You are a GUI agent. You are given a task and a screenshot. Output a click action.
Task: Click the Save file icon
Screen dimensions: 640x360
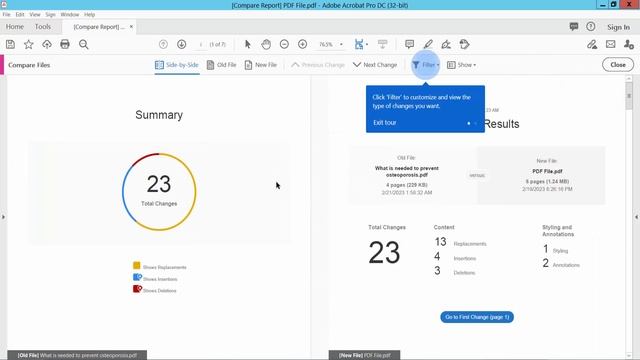pyautogui.click(x=10, y=44)
